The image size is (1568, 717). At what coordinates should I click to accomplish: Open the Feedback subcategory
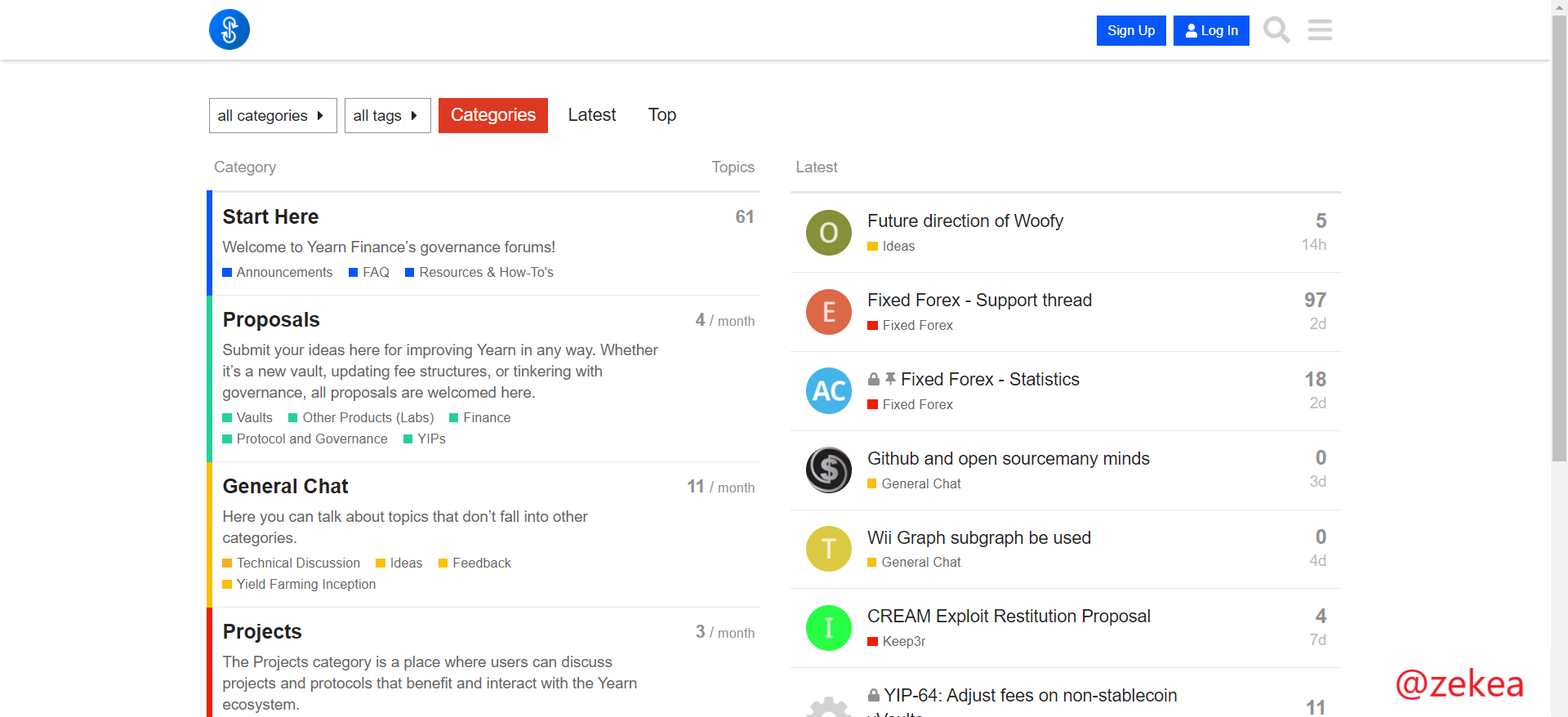tap(474, 563)
